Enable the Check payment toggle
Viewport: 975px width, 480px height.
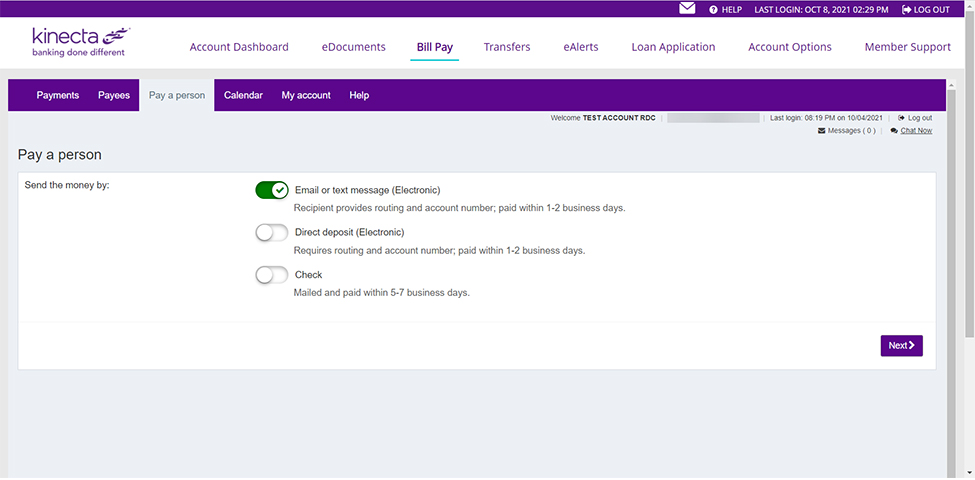pos(271,275)
